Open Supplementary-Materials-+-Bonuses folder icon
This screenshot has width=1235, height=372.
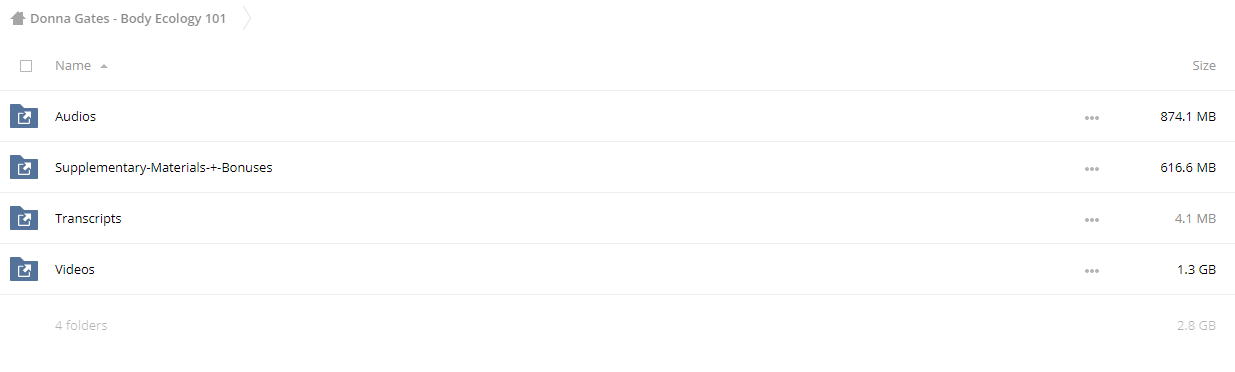[x=24, y=167]
